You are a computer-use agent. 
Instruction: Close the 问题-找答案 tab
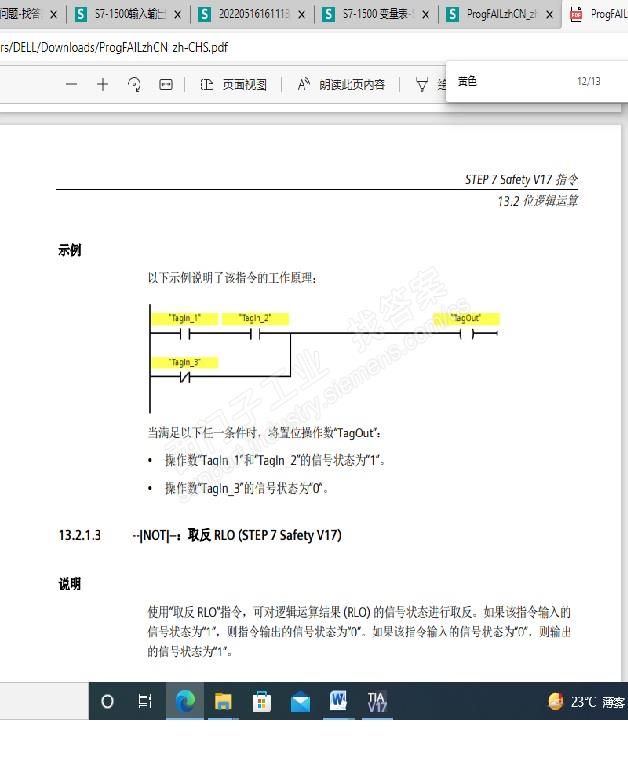click(x=54, y=15)
